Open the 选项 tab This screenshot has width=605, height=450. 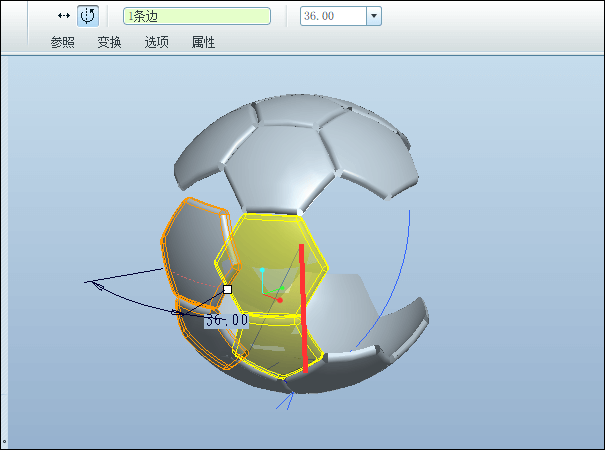click(156, 42)
